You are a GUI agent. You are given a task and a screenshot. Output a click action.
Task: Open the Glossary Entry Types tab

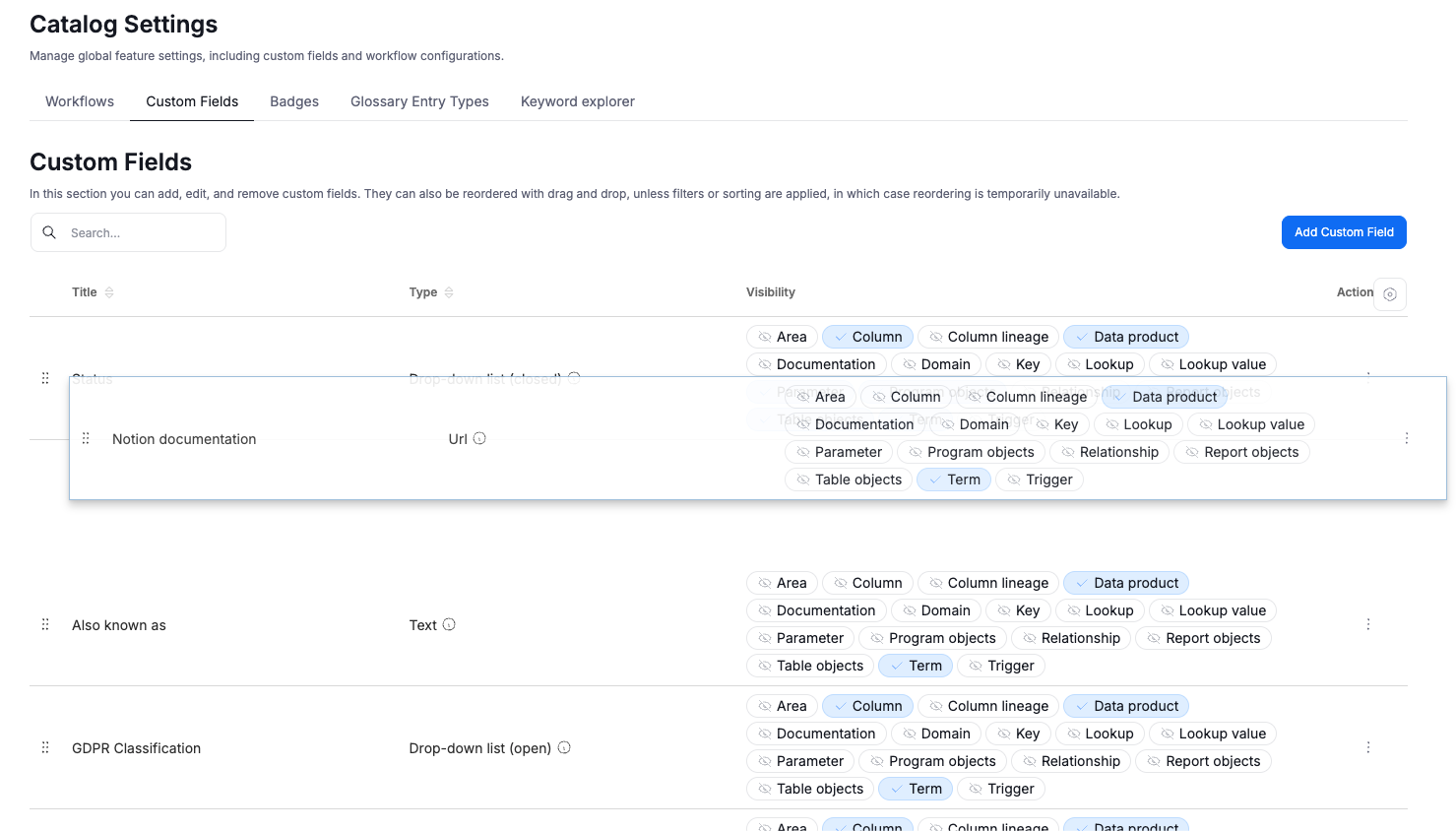point(419,101)
